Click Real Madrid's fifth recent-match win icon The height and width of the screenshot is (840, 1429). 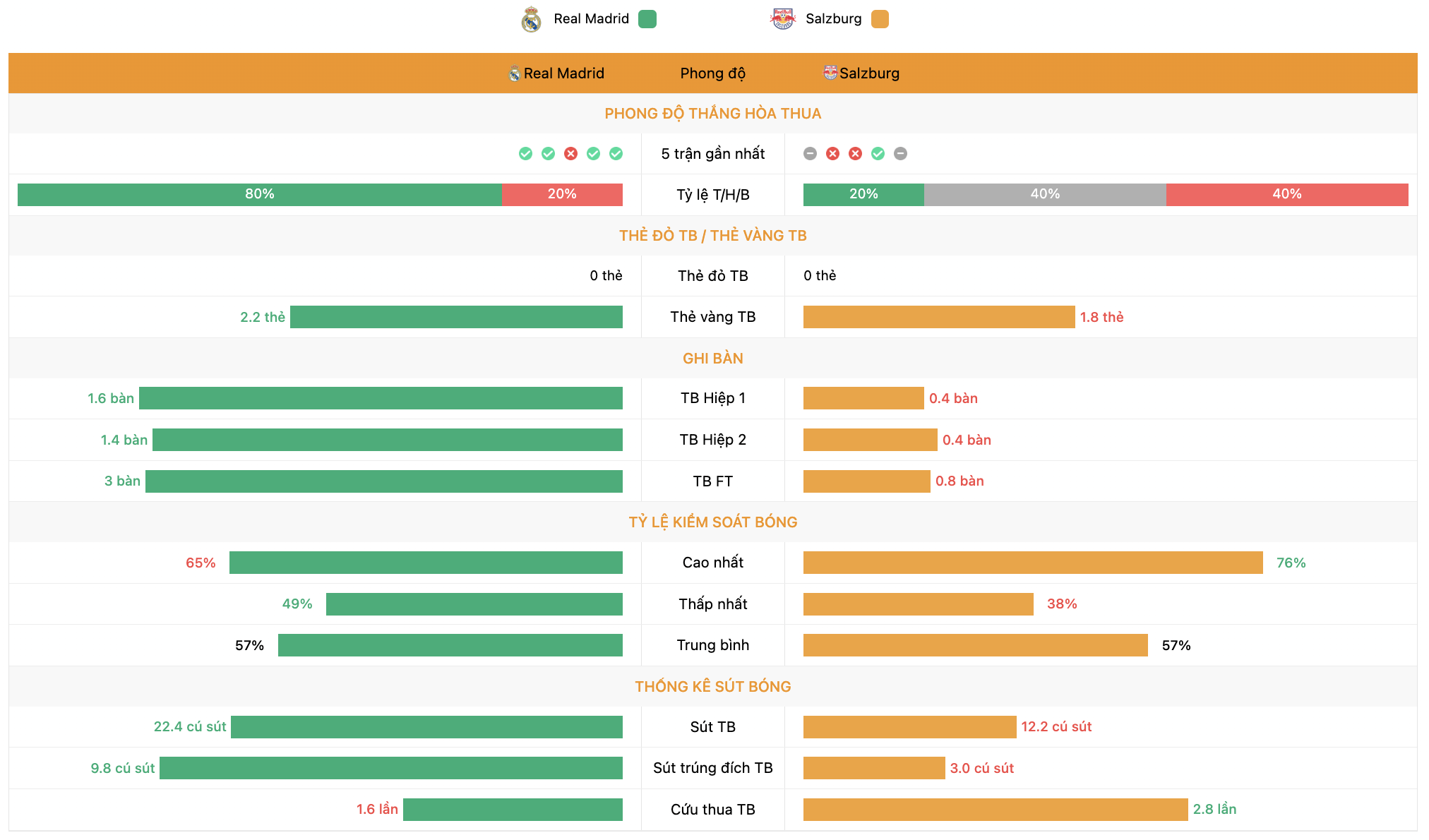(x=616, y=154)
